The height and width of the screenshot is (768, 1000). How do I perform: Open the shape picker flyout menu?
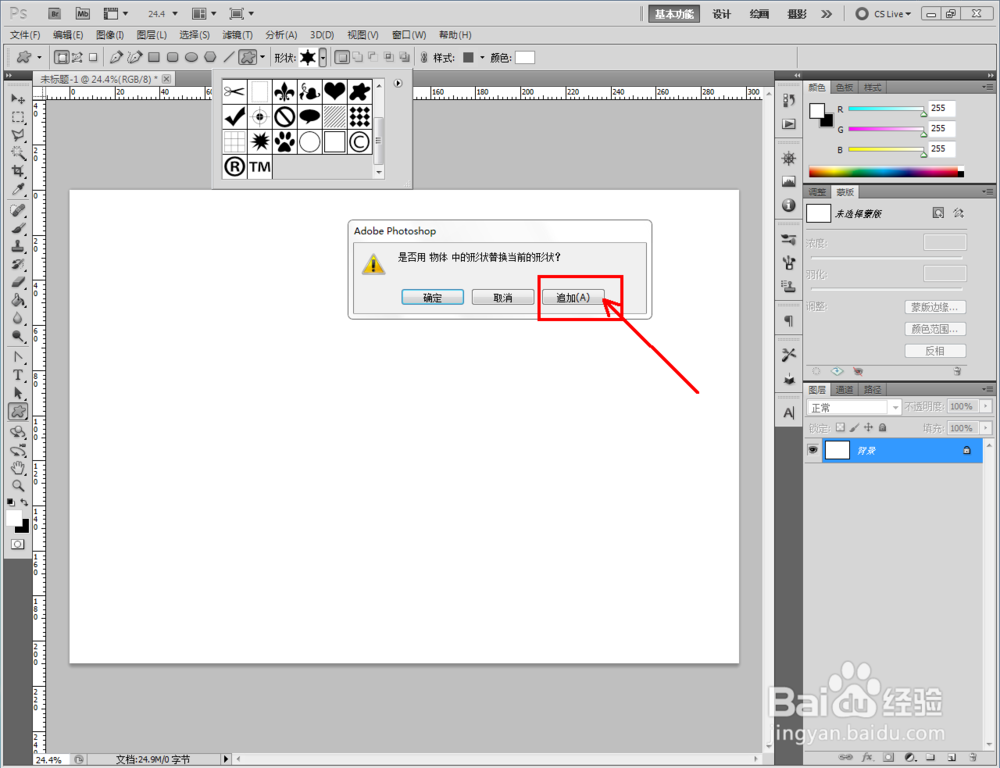[x=398, y=84]
